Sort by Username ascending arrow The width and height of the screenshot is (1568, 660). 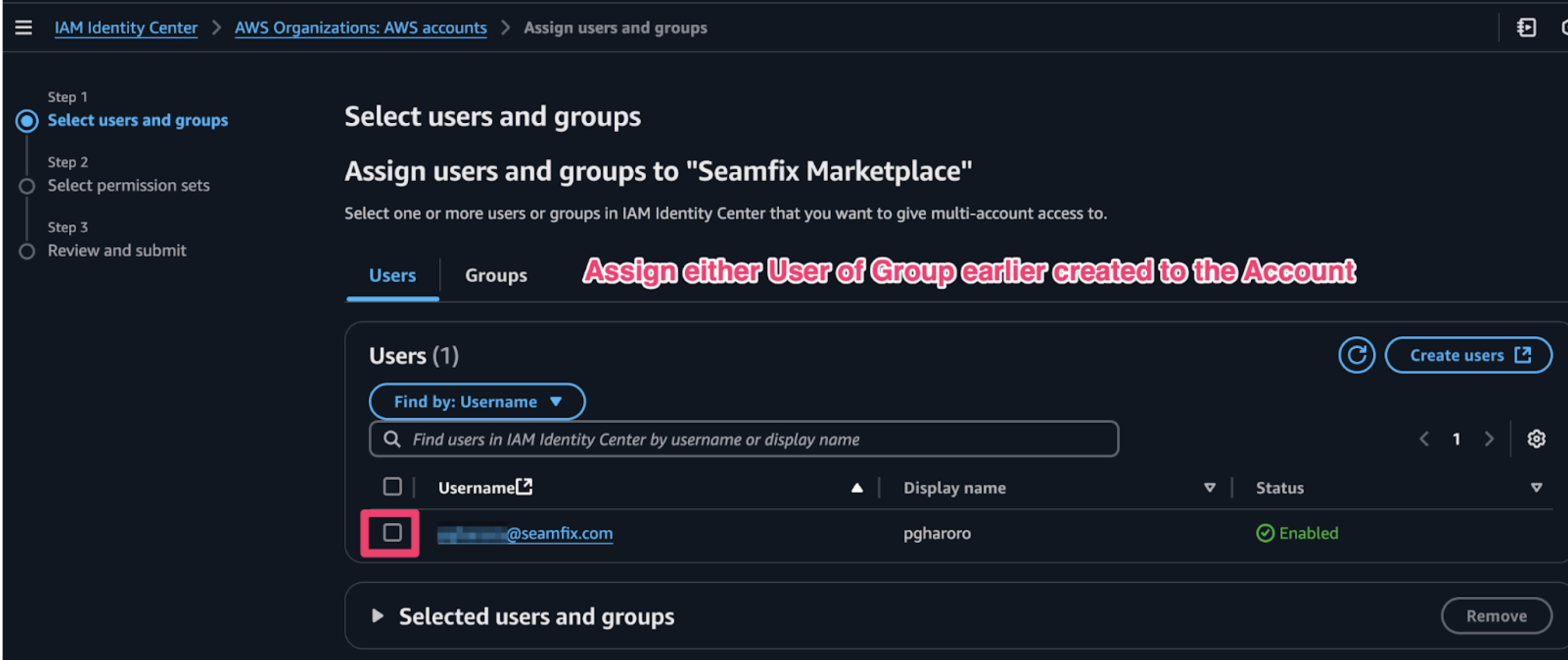(x=857, y=488)
